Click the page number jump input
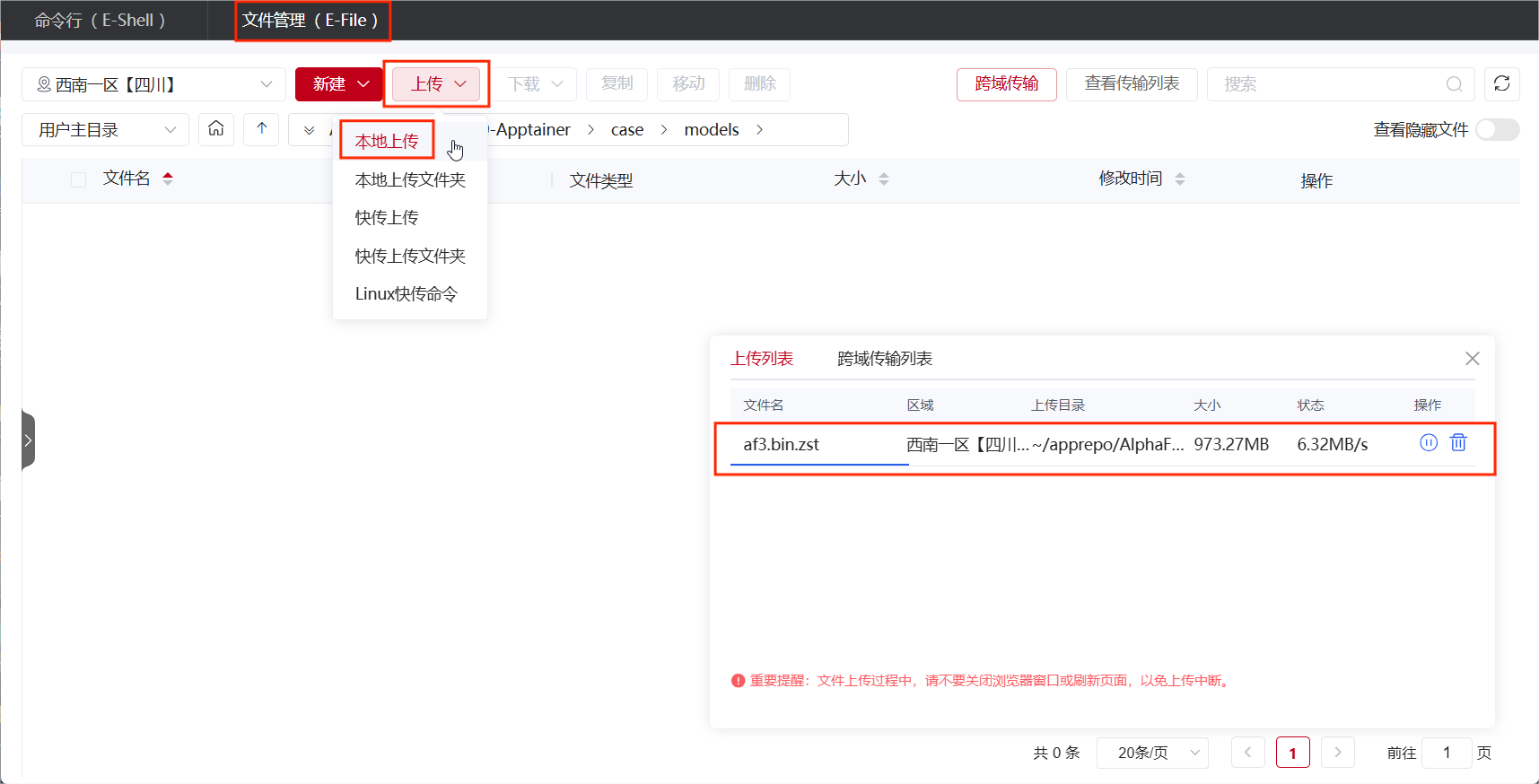1539x784 pixels. 1446,753
